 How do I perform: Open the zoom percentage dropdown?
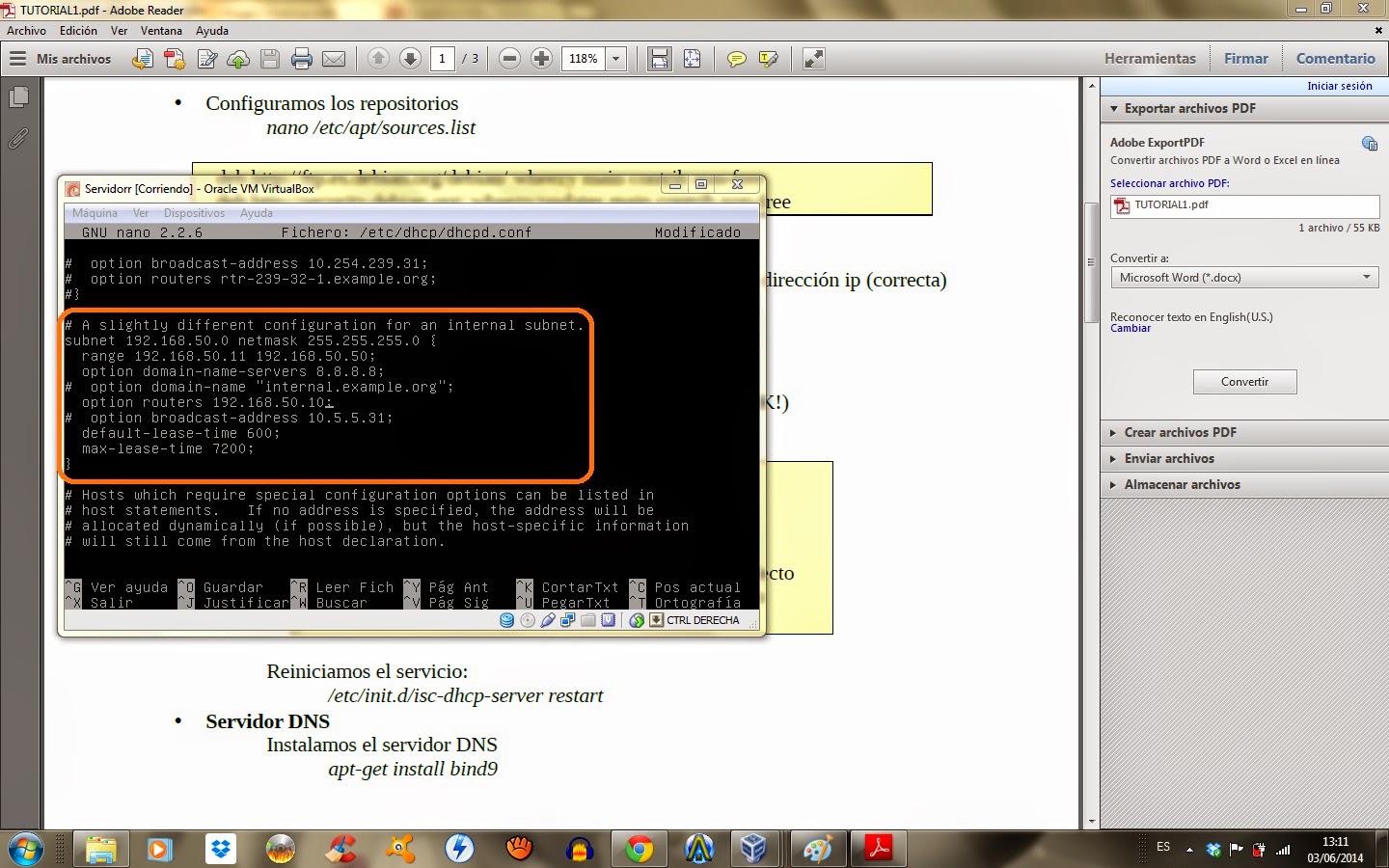614,59
